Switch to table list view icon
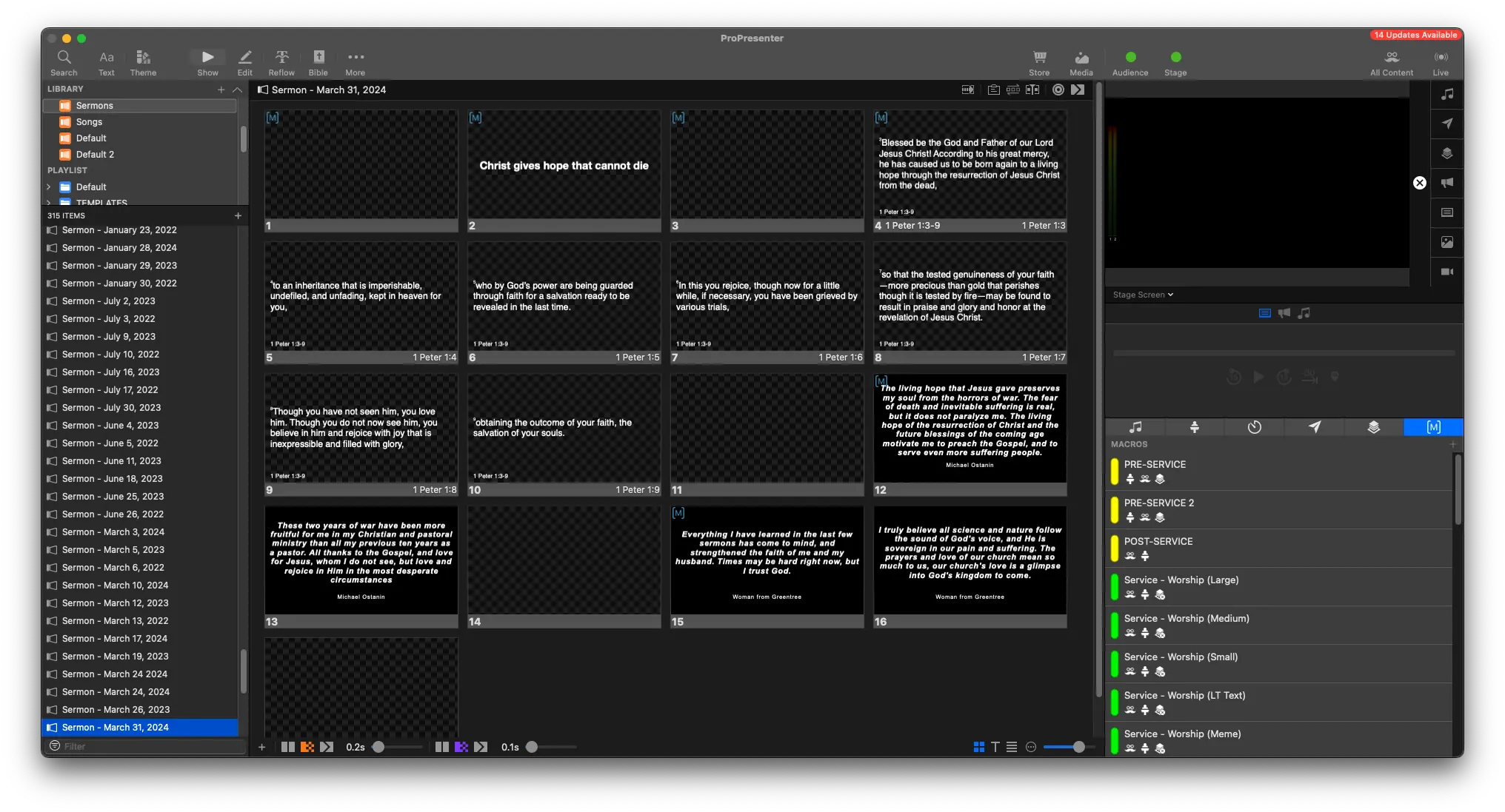The height and width of the screenshot is (812, 1505). pyautogui.click(x=1011, y=747)
